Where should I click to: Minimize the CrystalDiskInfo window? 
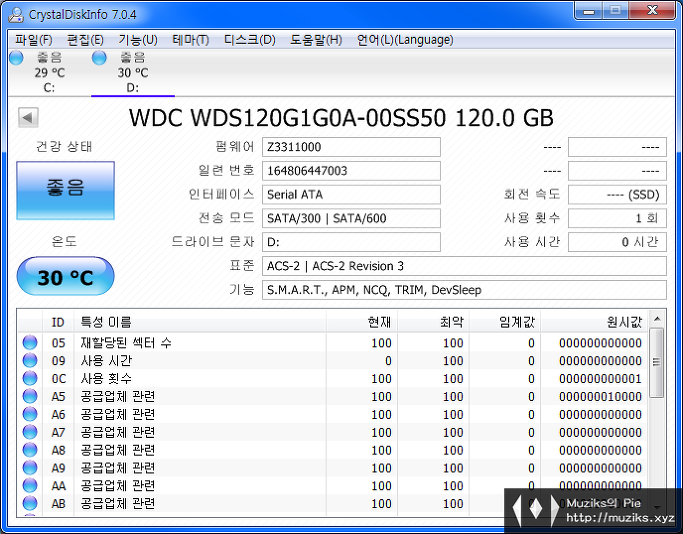(x=589, y=10)
